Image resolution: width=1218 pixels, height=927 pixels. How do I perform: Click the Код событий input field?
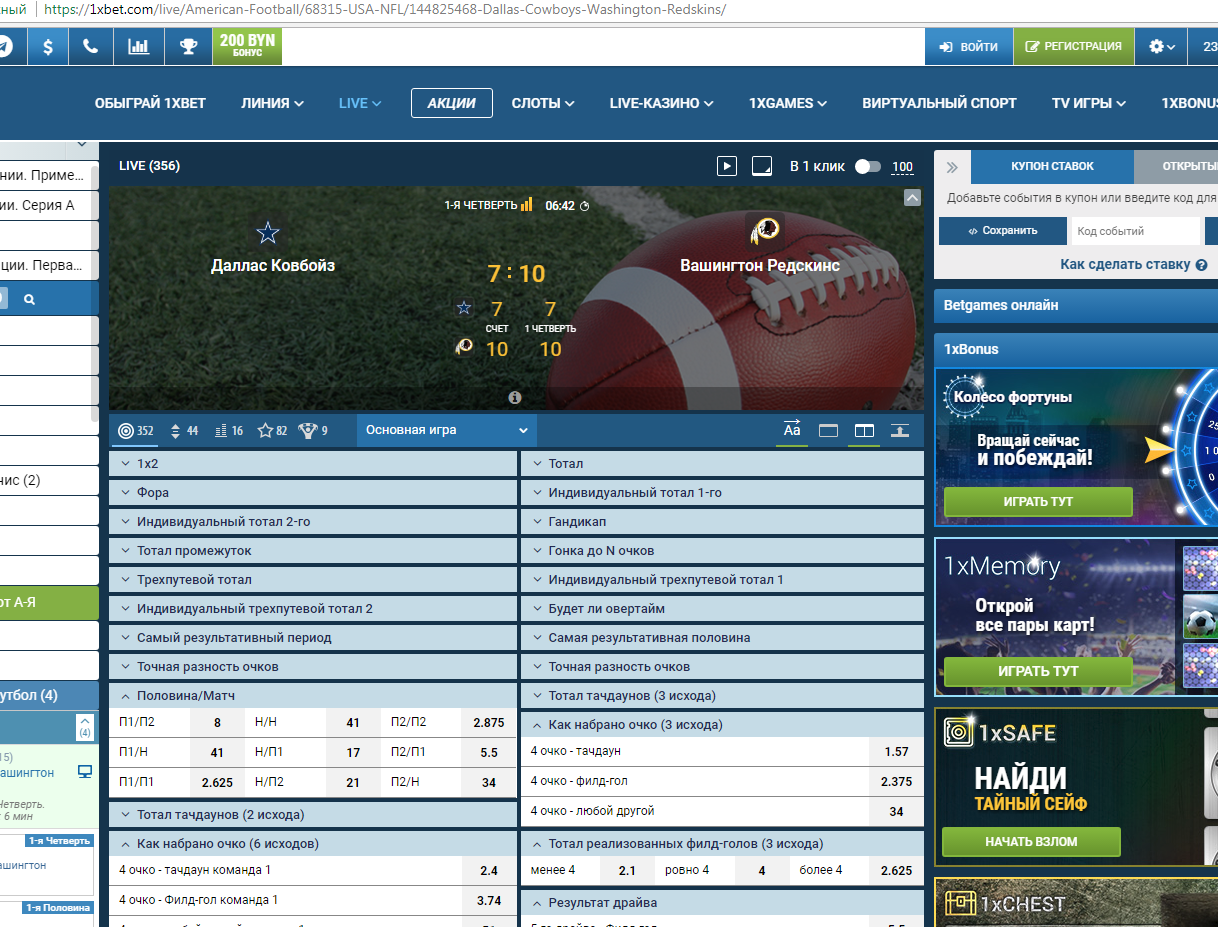click(x=1135, y=231)
